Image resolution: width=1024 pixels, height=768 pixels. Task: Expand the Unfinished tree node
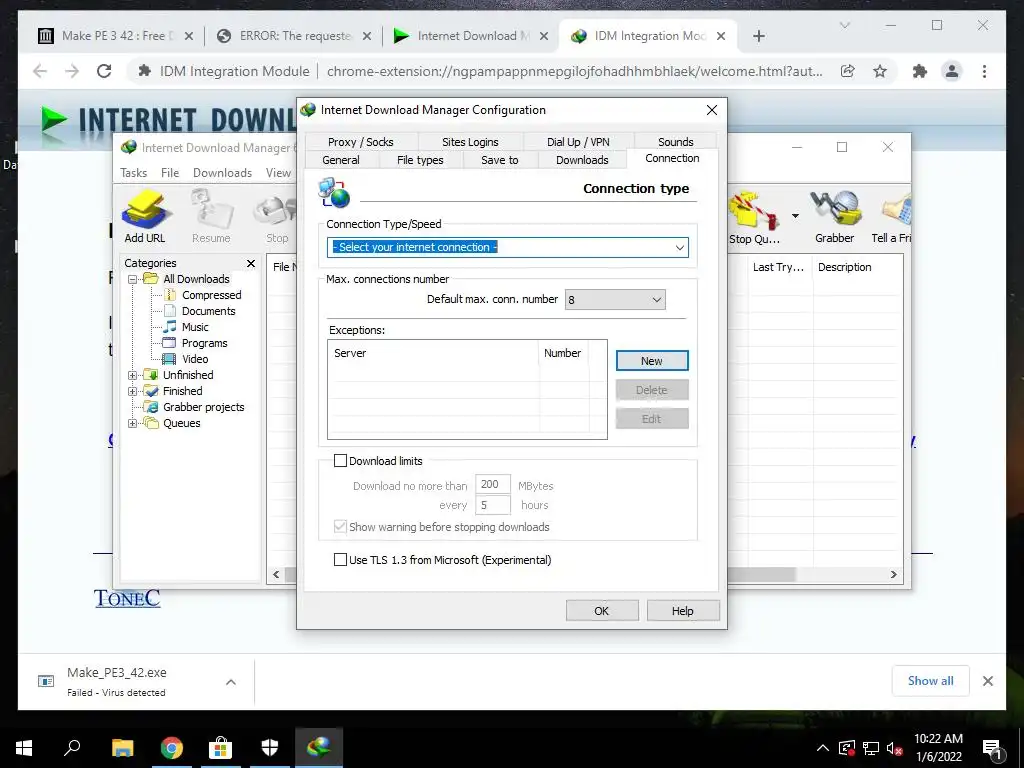click(133, 376)
